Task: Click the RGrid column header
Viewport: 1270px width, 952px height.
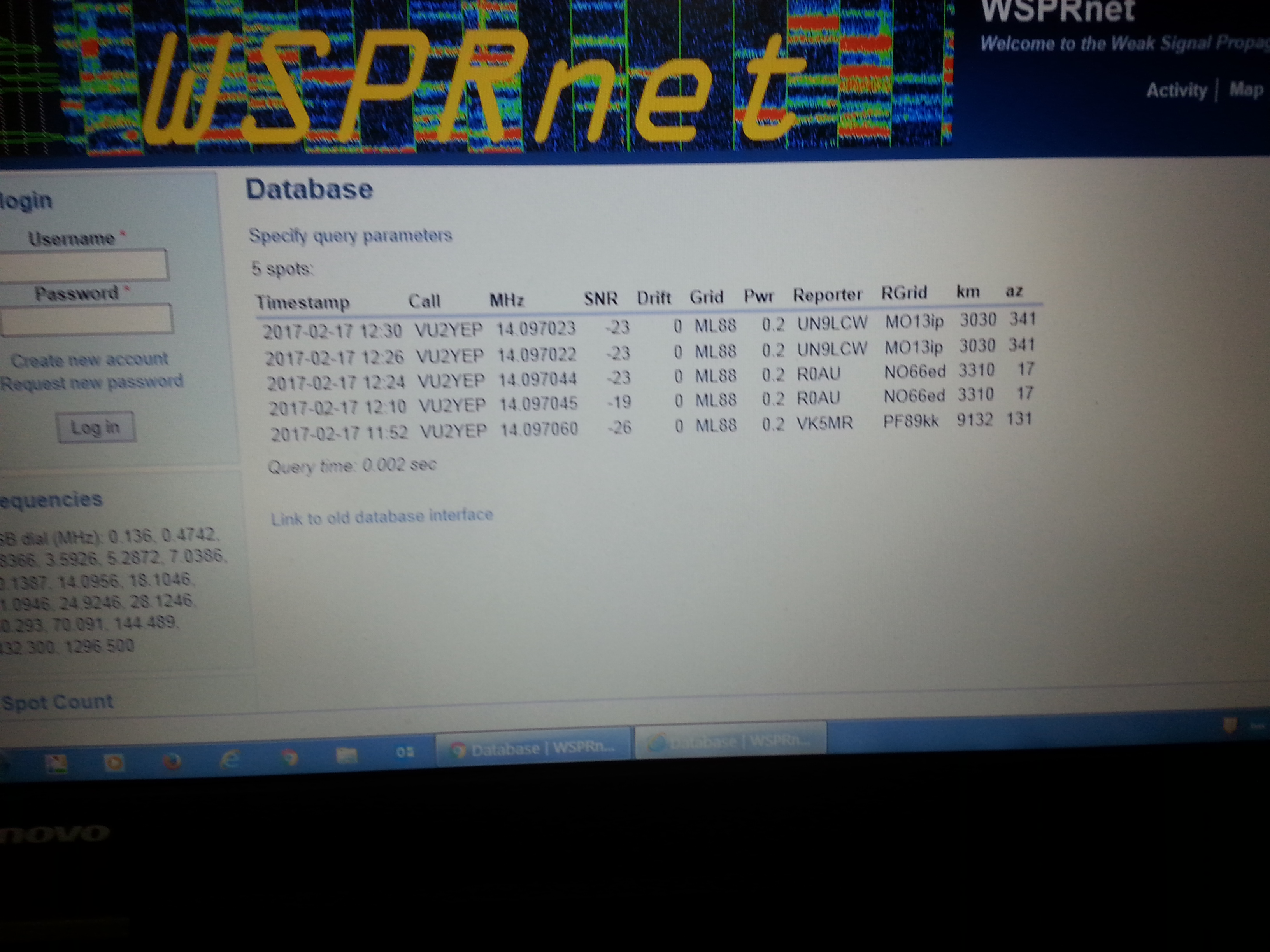Action: [904, 293]
